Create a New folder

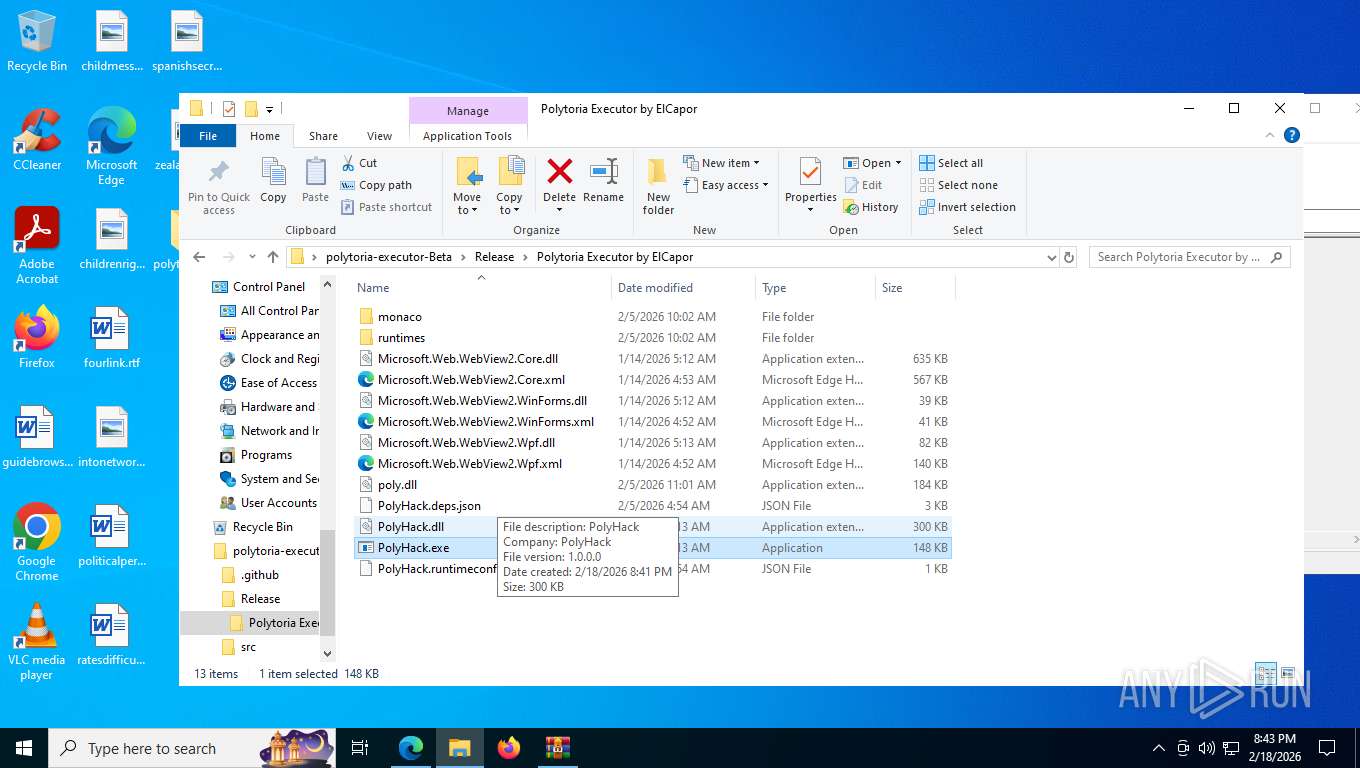[x=658, y=186]
